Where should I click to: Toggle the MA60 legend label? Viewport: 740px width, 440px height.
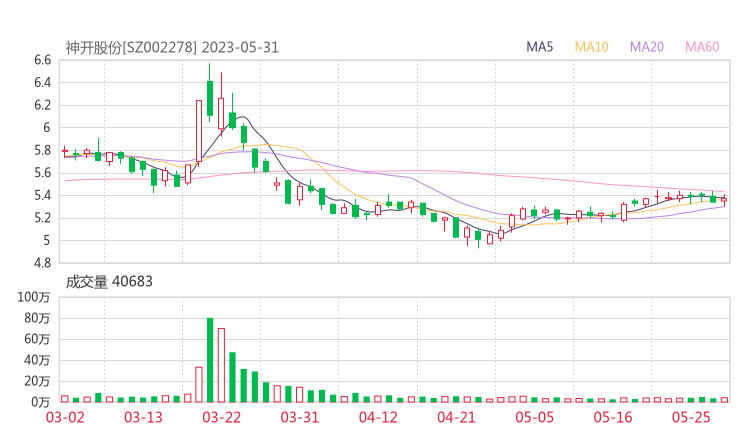point(702,47)
